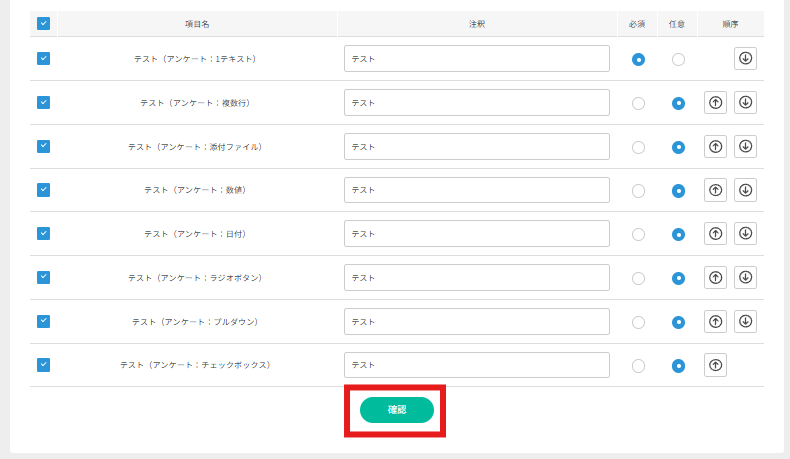790x459 pixels.
Task: Move down the 添付ファイル row
Action: (745, 146)
